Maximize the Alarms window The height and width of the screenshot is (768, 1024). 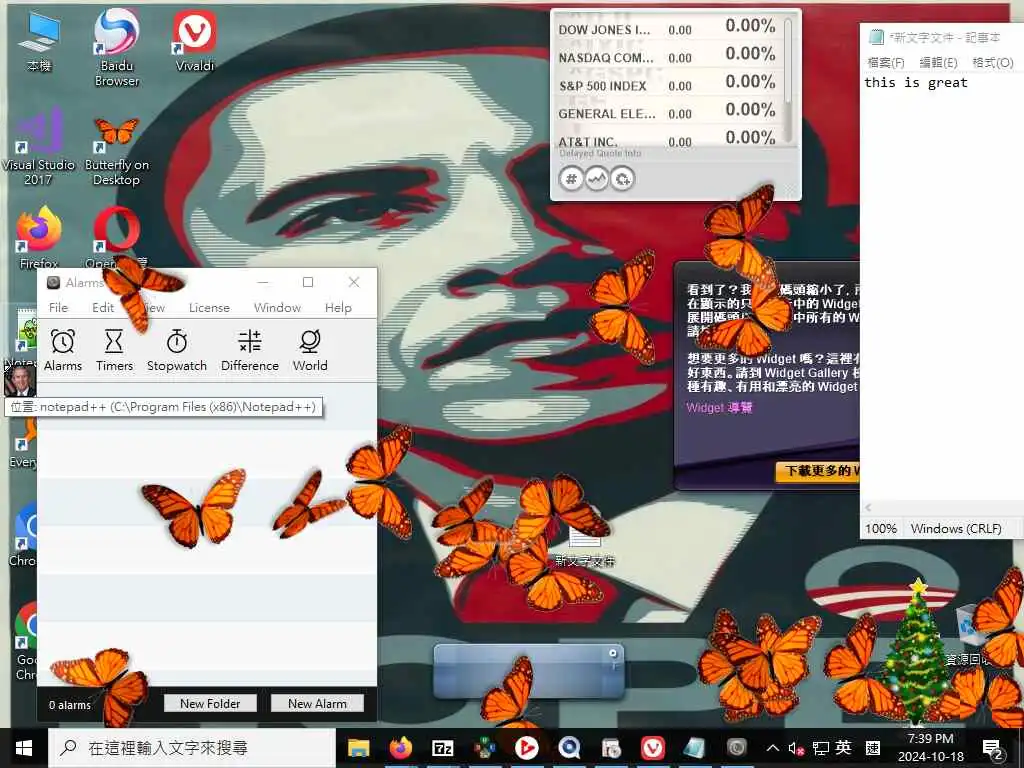point(308,282)
